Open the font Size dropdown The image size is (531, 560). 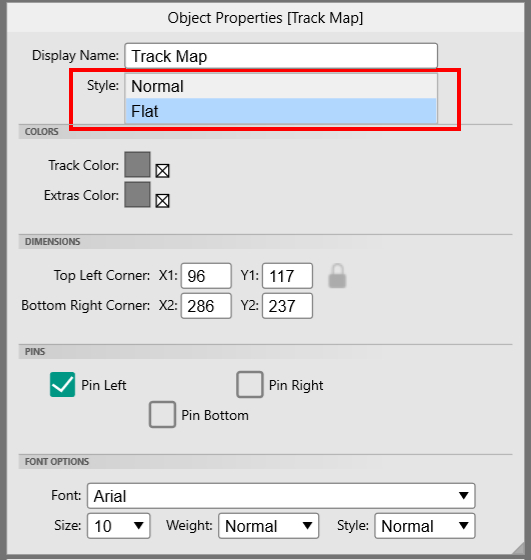119,526
